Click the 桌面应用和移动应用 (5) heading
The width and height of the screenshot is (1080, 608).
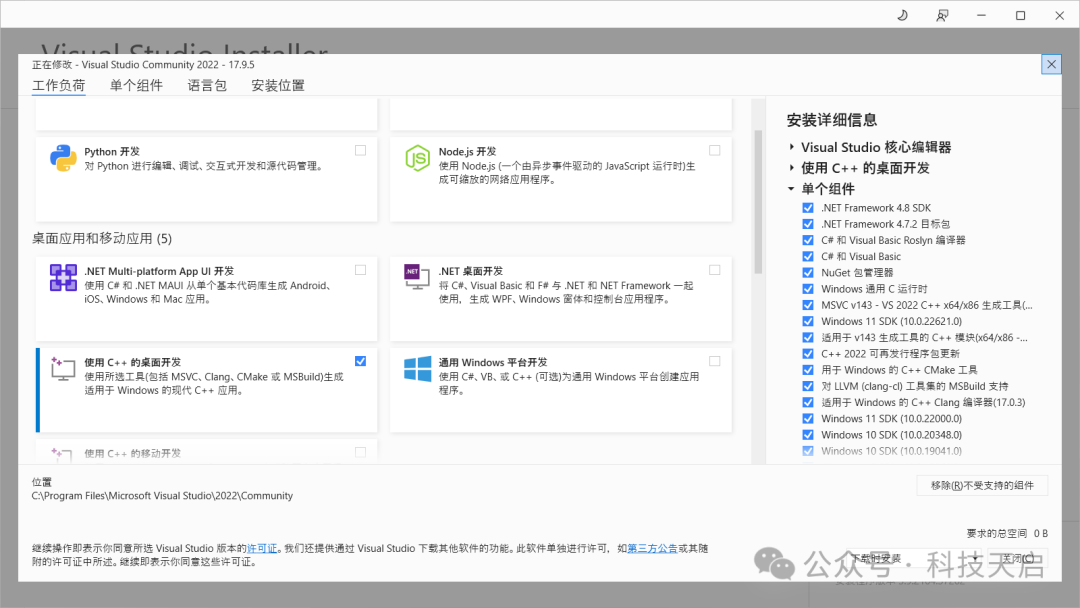point(102,239)
